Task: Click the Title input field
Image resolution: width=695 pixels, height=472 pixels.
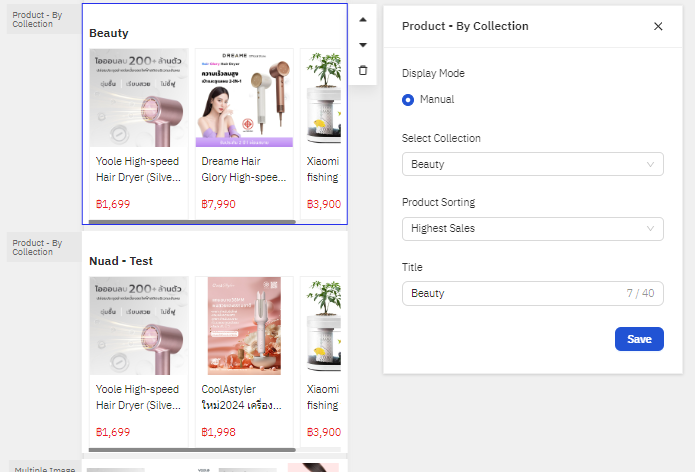Action: click(533, 293)
